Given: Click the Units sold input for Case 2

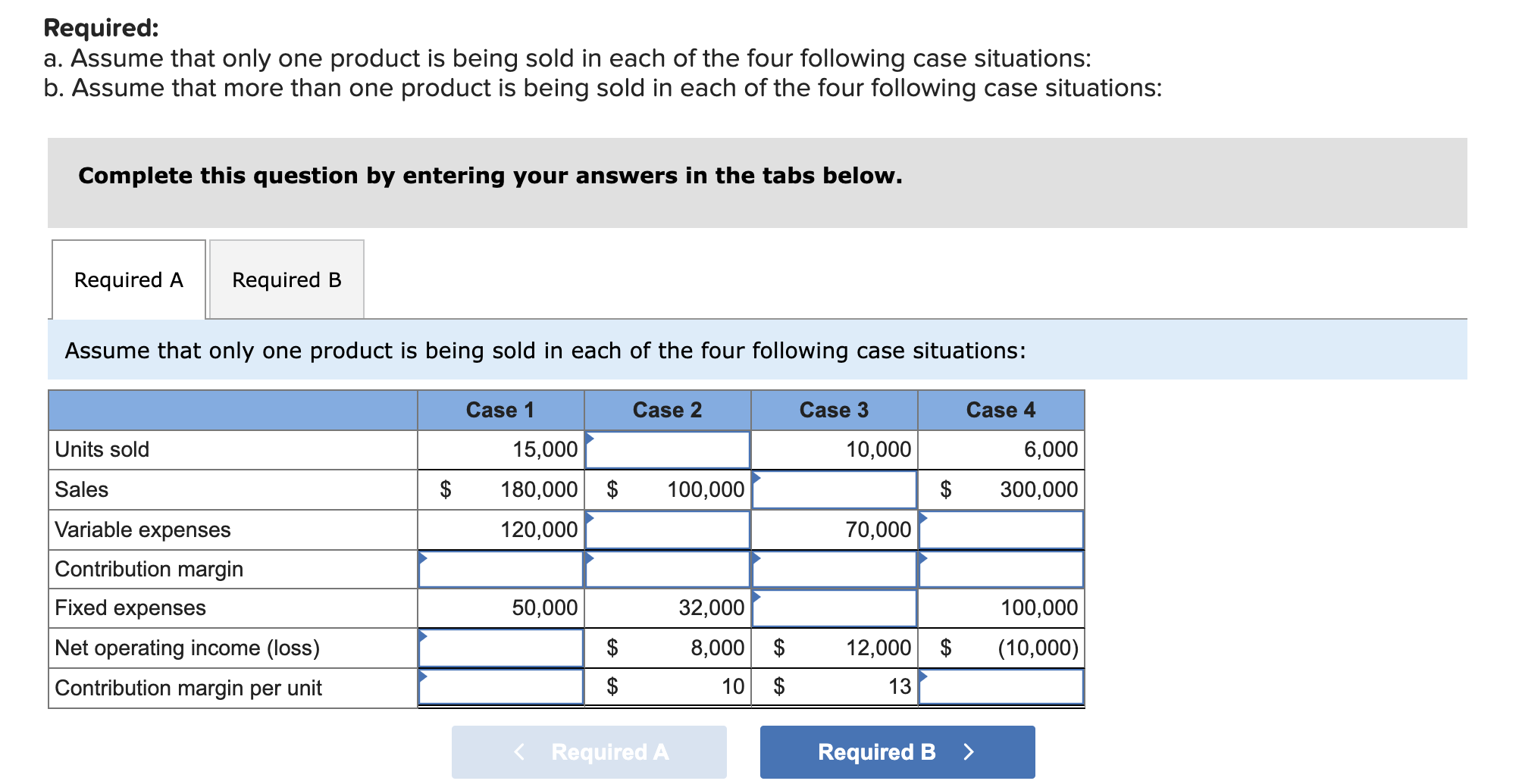Looking at the screenshot, I should tap(666, 448).
